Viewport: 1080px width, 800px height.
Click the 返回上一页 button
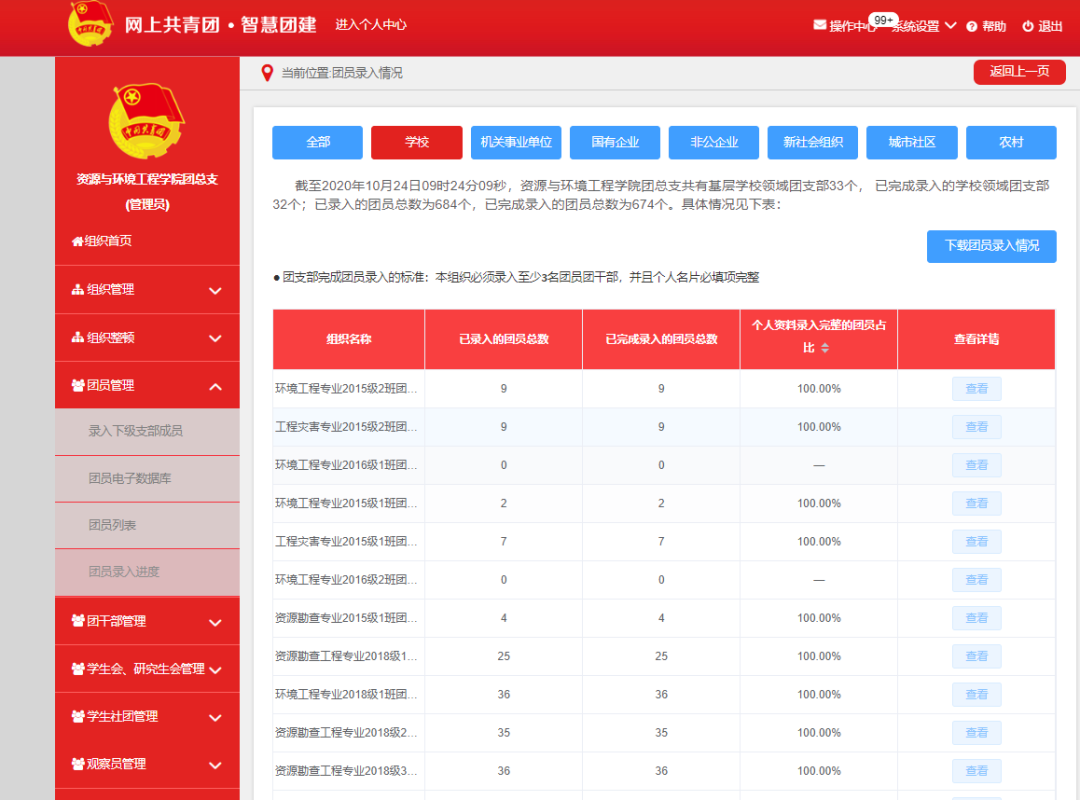tap(1019, 72)
